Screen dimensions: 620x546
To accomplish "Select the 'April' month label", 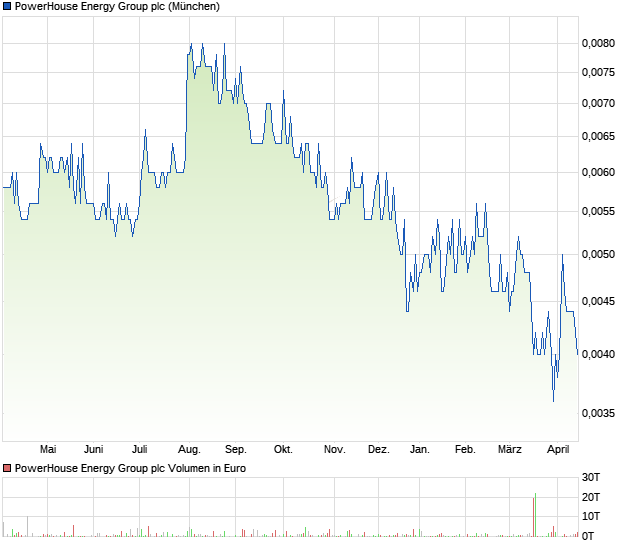I will tap(558, 450).
